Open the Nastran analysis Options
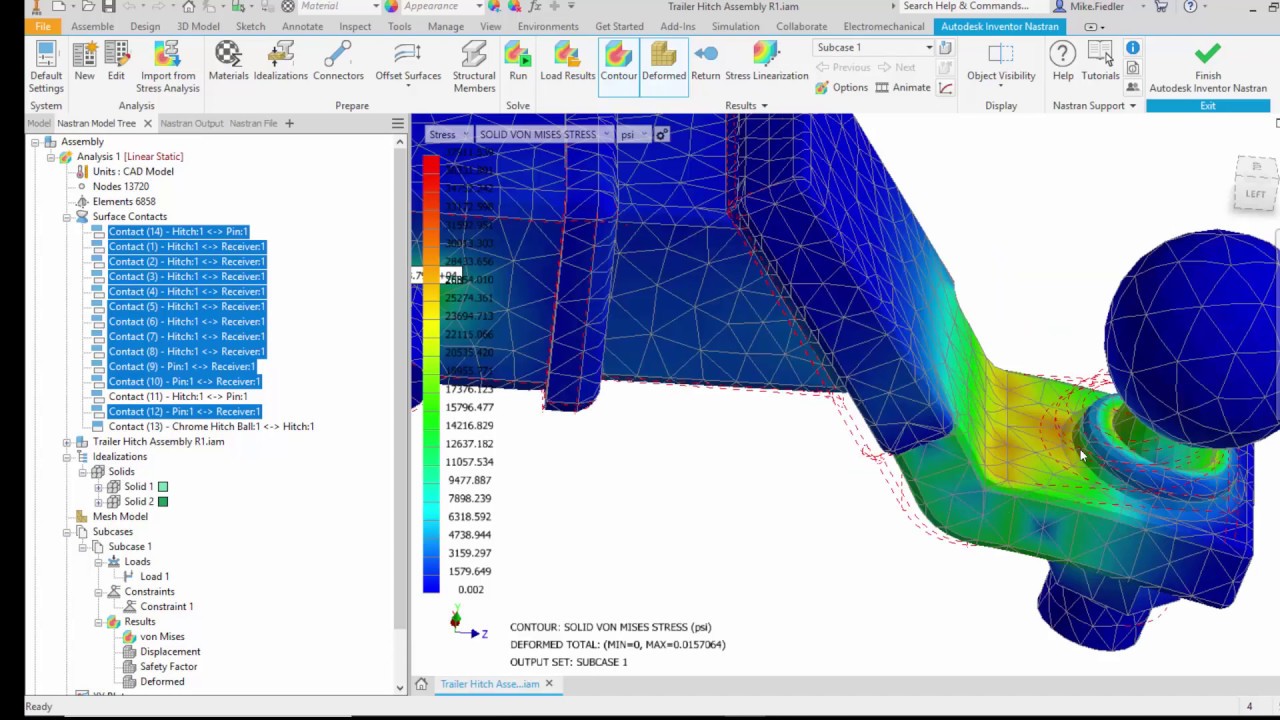1280x720 pixels. pyautogui.click(x=849, y=87)
